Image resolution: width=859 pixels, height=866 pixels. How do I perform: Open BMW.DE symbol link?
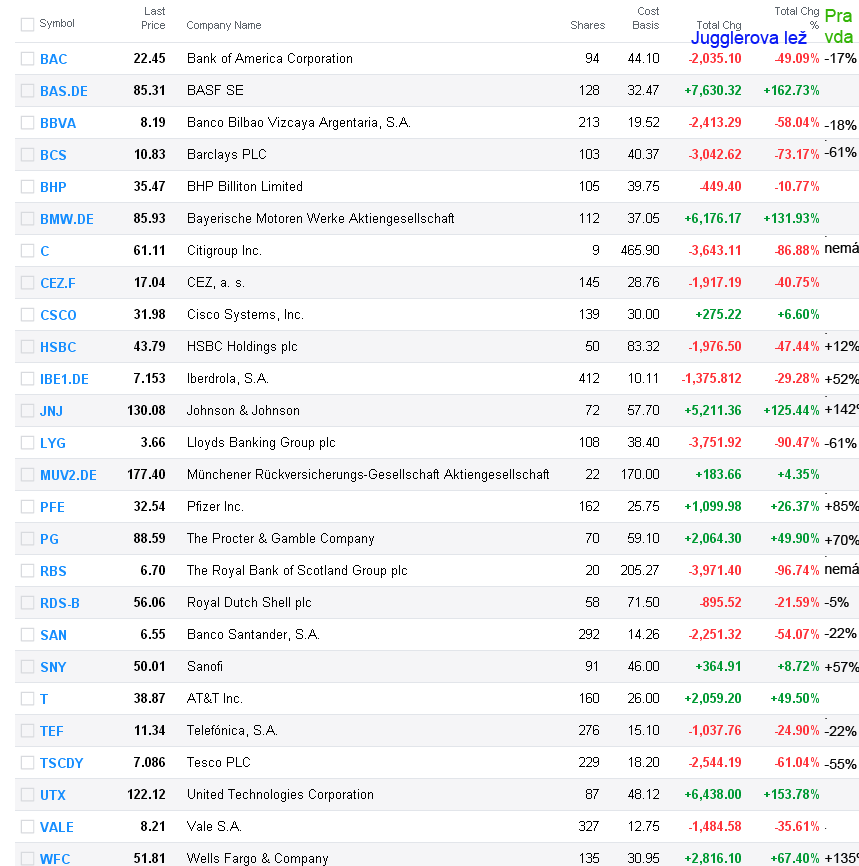[x=67, y=219]
